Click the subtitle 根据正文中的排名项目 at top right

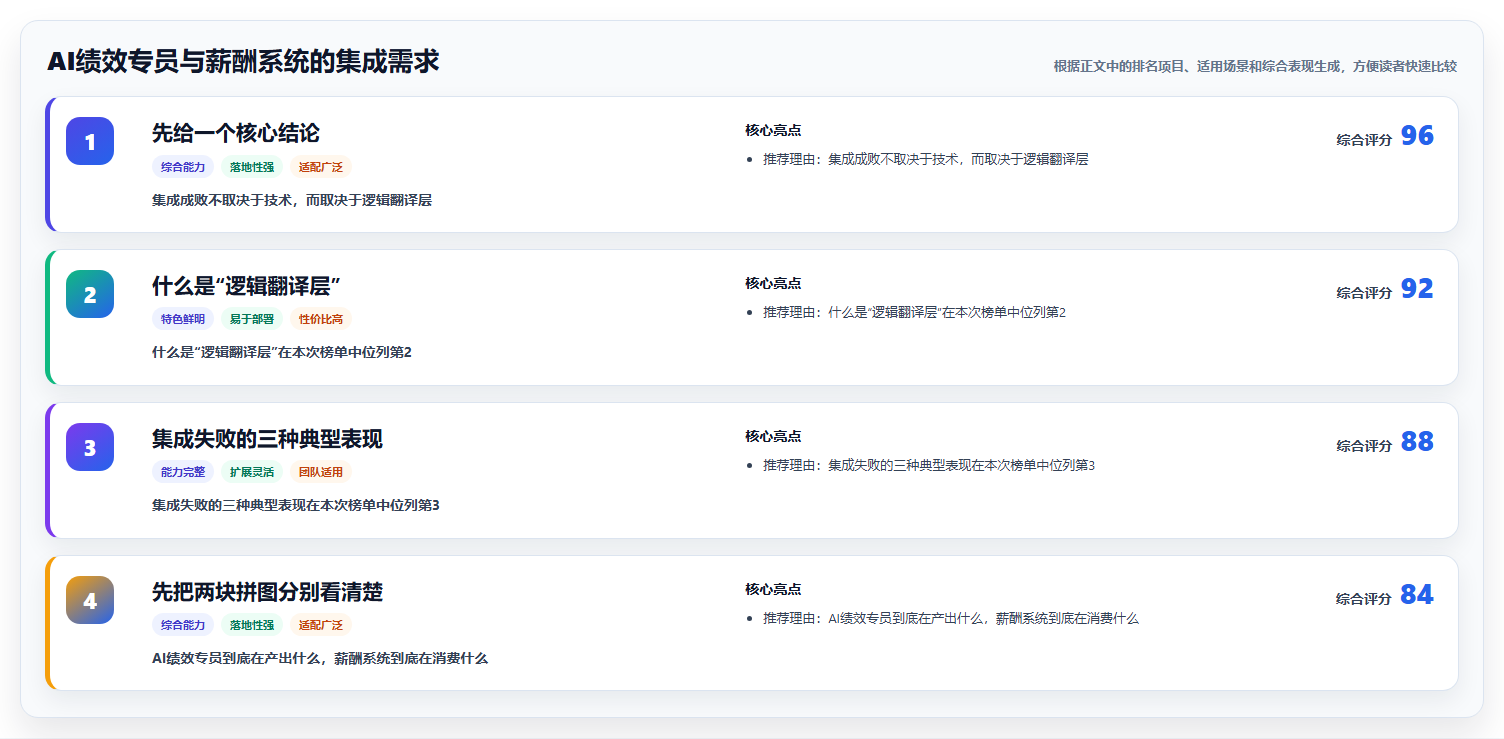click(x=1255, y=67)
